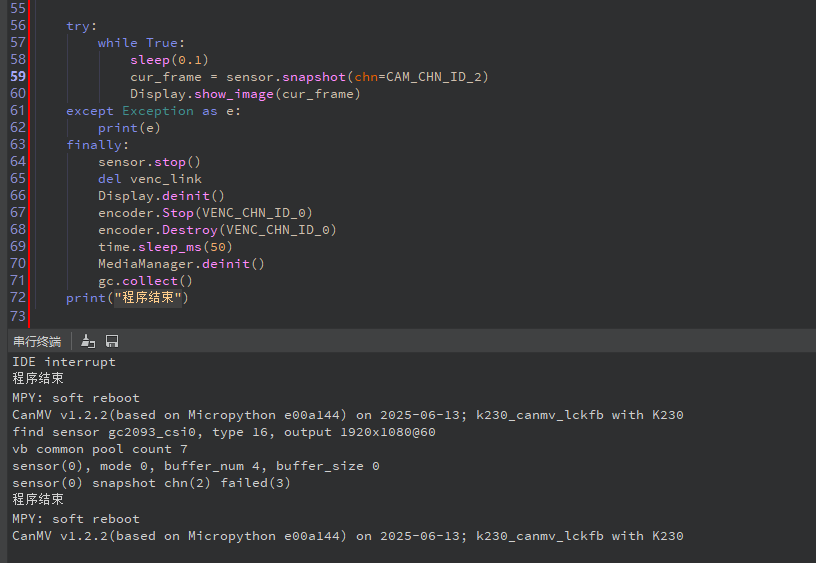Viewport: 816px width, 563px height.
Task: Click 'vb common pool count 7' terminal line
Action: (92, 448)
